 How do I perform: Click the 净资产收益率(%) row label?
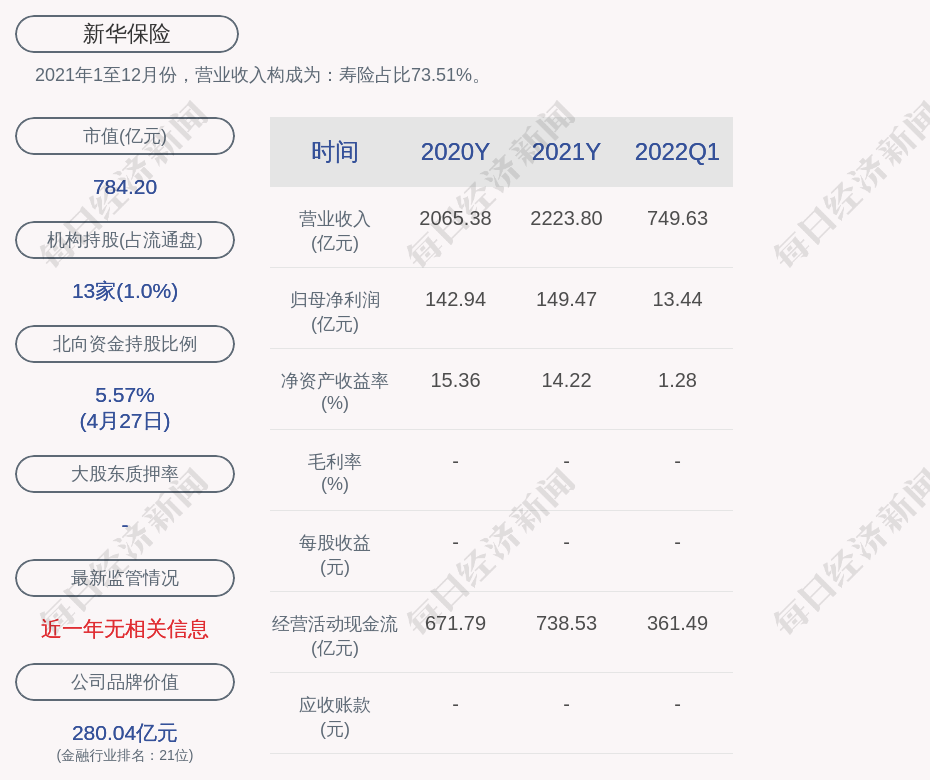click(334, 392)
